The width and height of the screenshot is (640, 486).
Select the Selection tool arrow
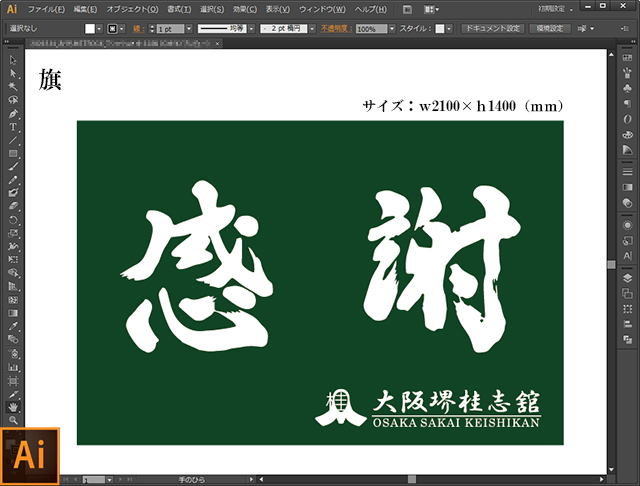tap(14, 61)
